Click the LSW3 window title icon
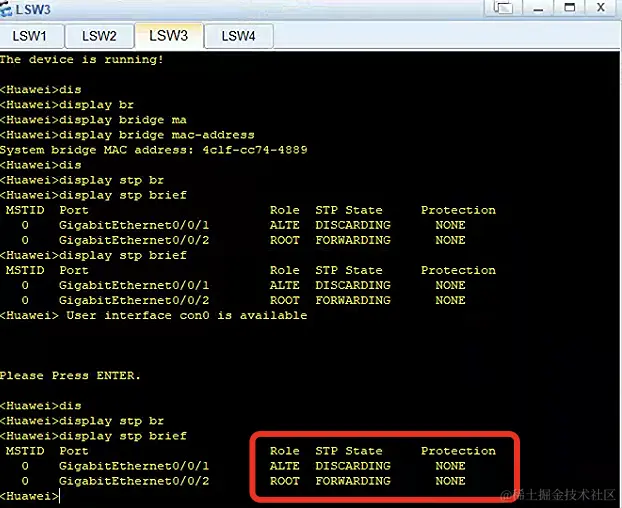The width and height of the screenshot is (622, 508). point(6,9)
